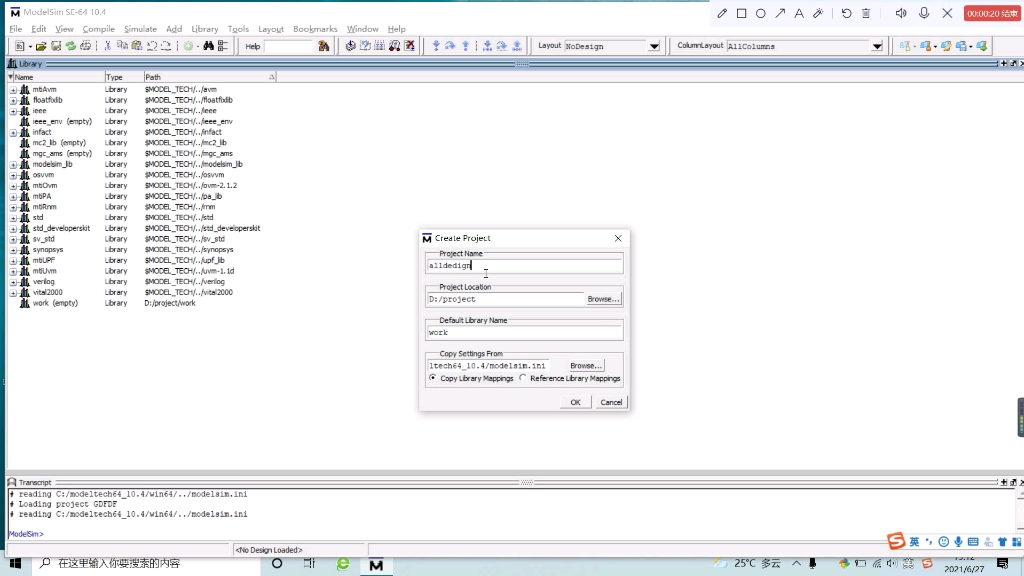Viewport: 1024px width, 576px height.
Task: Click the trash delete annotations icon
Action: click(x=866, y=13)
